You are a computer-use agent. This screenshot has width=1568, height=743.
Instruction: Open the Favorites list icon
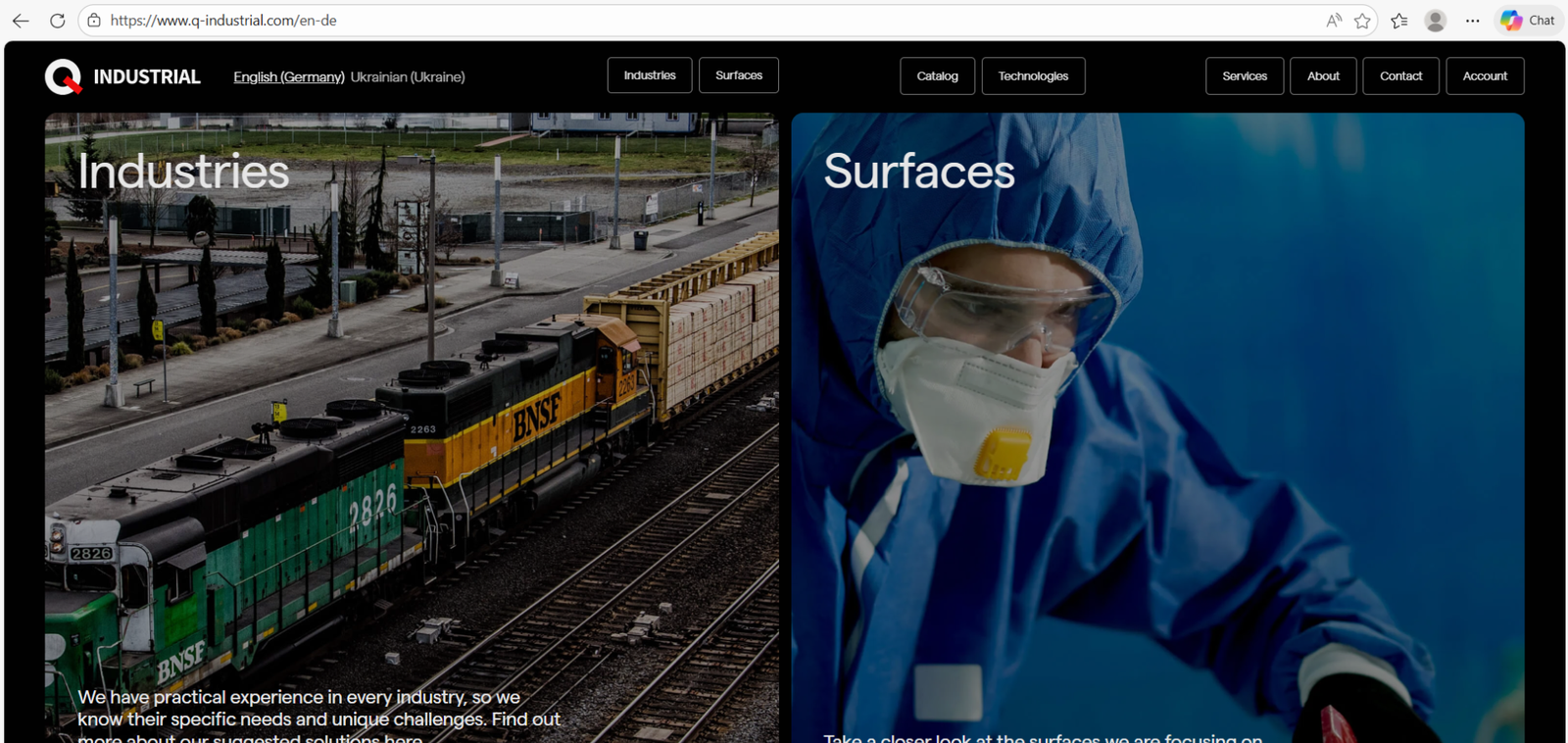[x=1399, y=21]
